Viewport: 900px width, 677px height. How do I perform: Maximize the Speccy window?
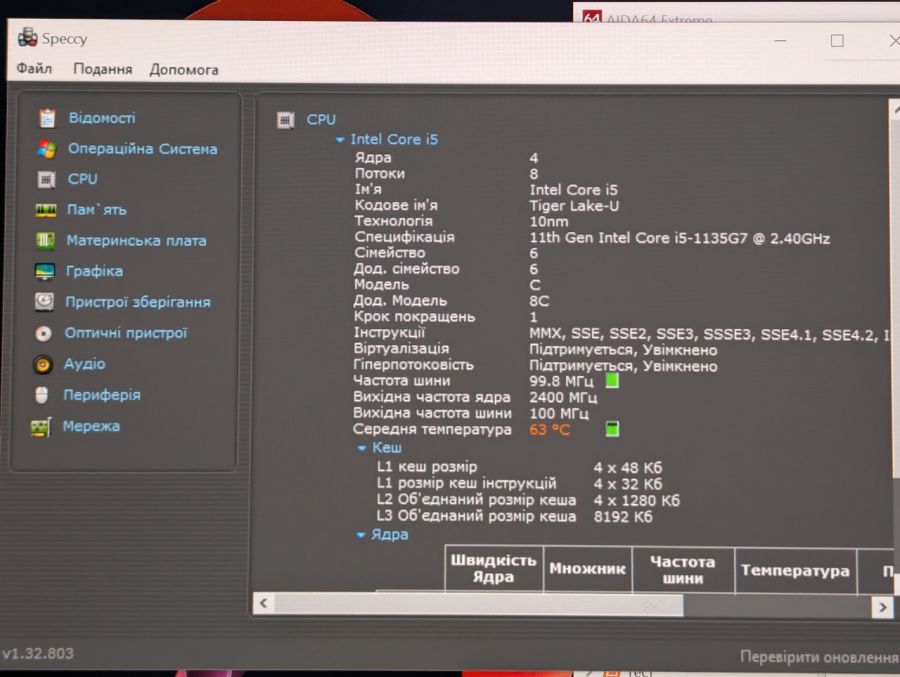coord(837,41)
